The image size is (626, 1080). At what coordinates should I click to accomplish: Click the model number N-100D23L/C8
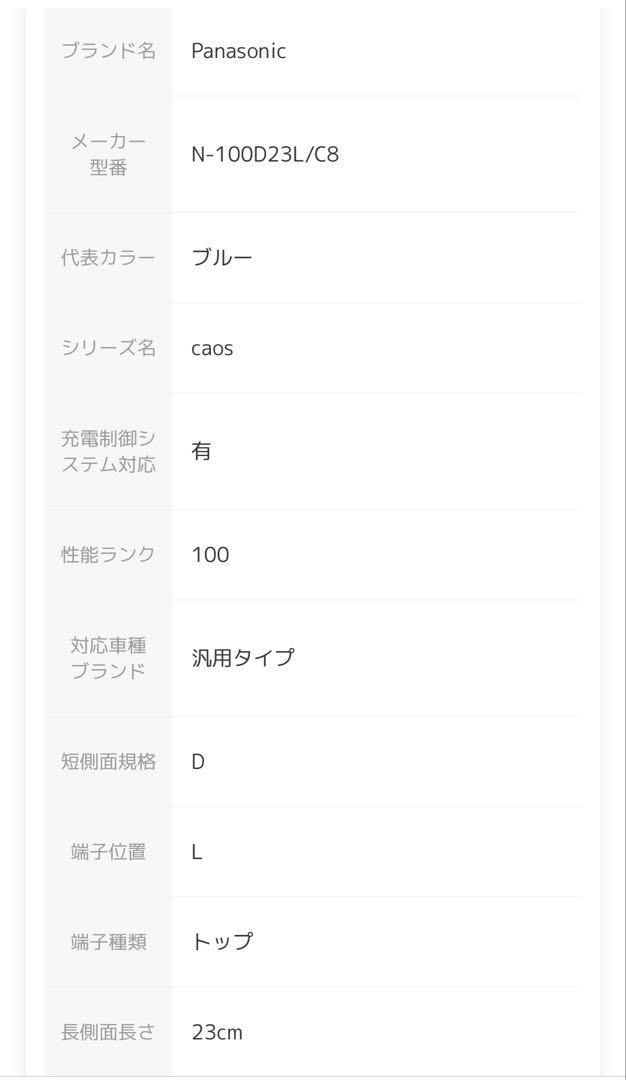(x=265, y=154)
